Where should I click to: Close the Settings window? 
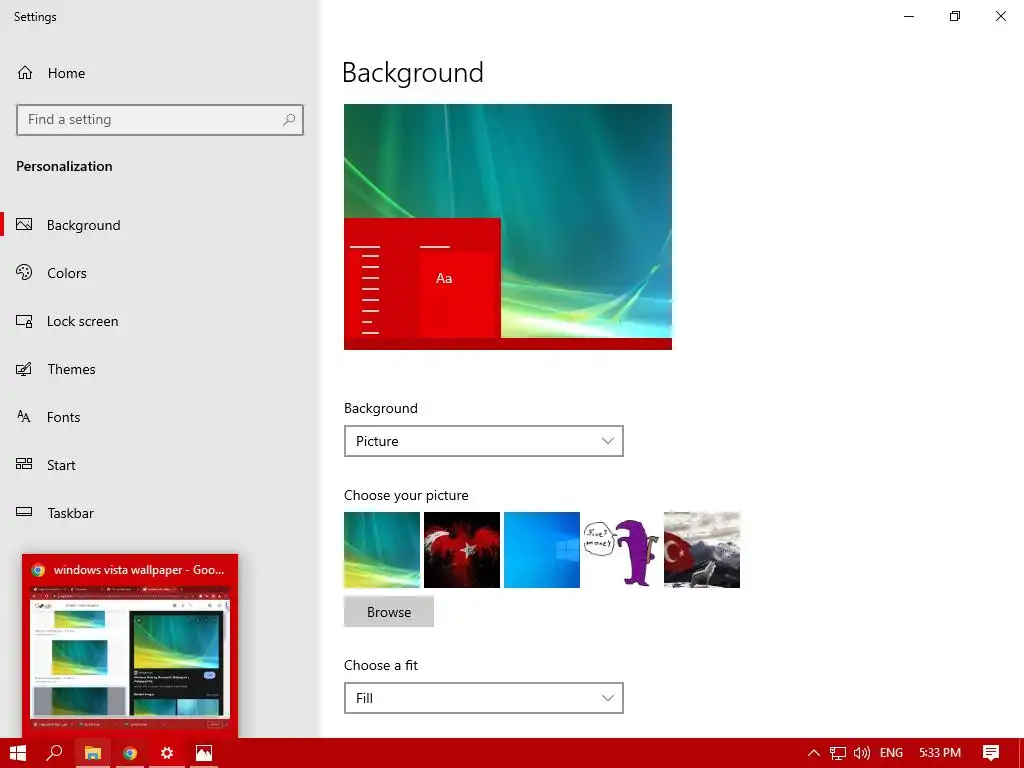1000,16
